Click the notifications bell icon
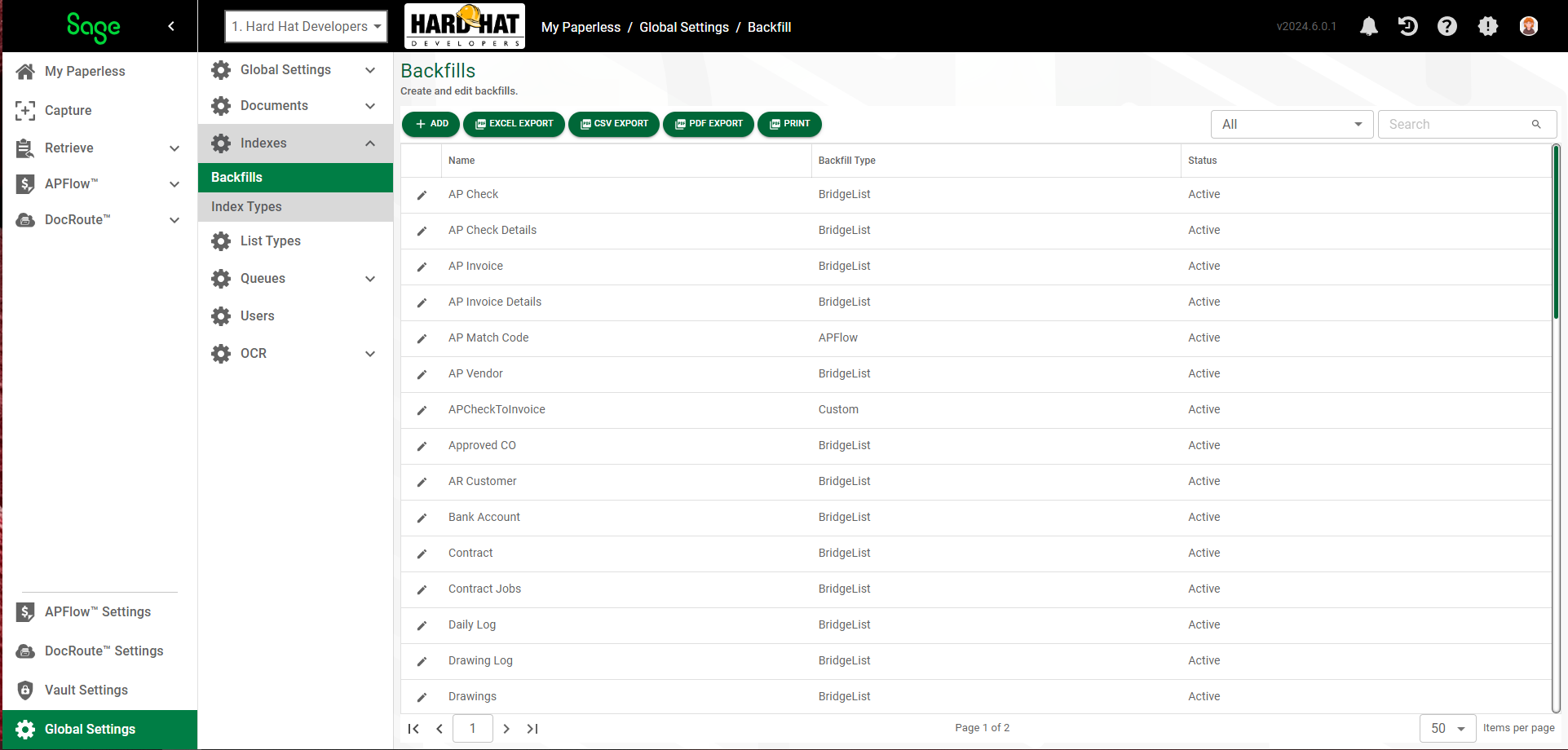1568x750 pixels. [x=1369, y=26]
